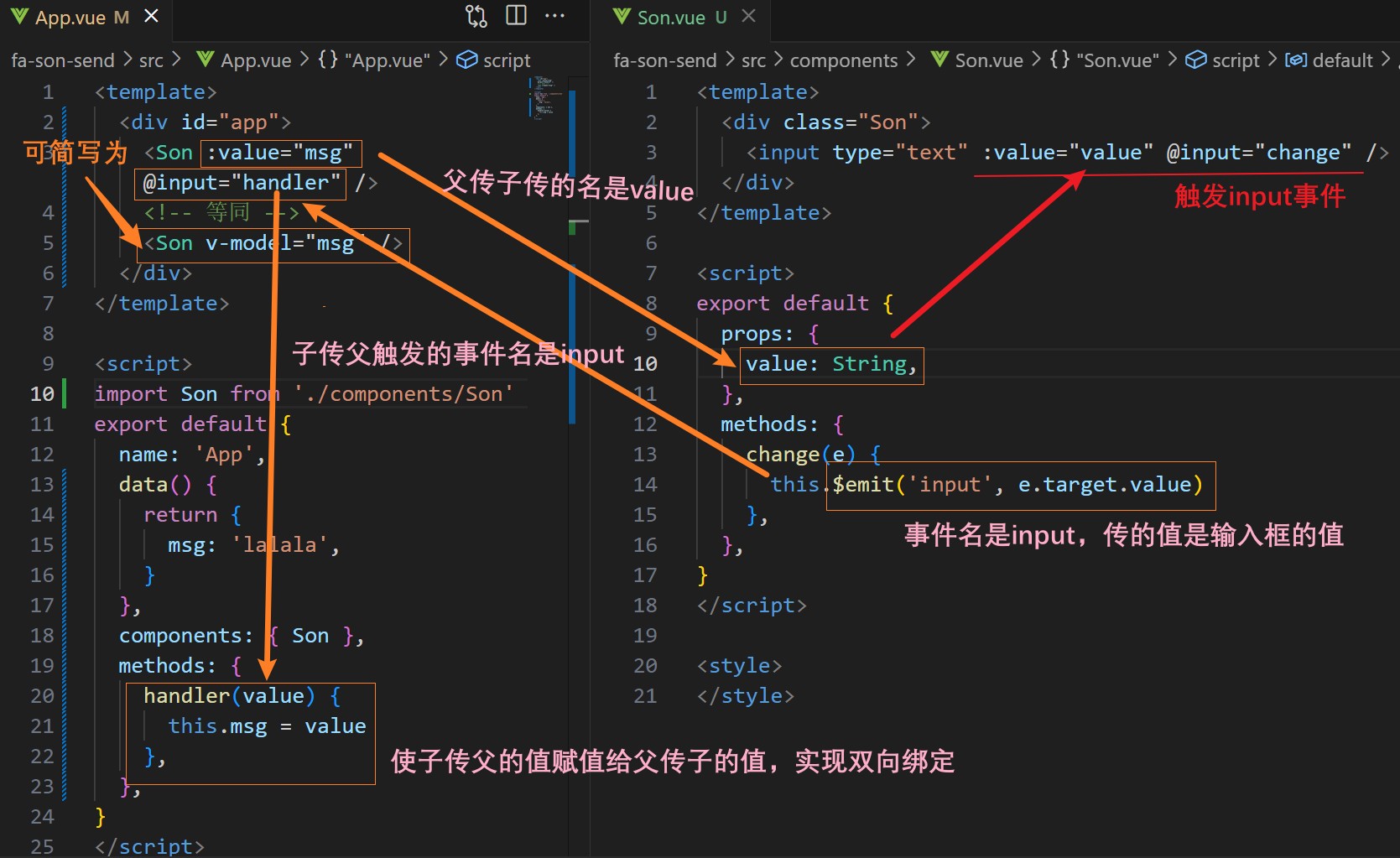The image size is (1400, 858).
Task: Close the Son.vue editor tab
Action: pos(749,16)
